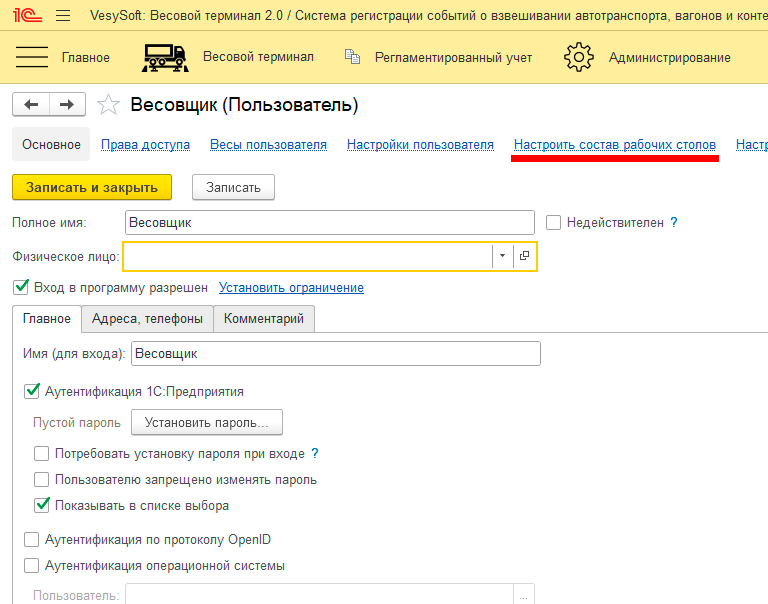
Task: Switch to the Адреса, телефоны tab
Action: pyautogui.click(x=146, y=318)
